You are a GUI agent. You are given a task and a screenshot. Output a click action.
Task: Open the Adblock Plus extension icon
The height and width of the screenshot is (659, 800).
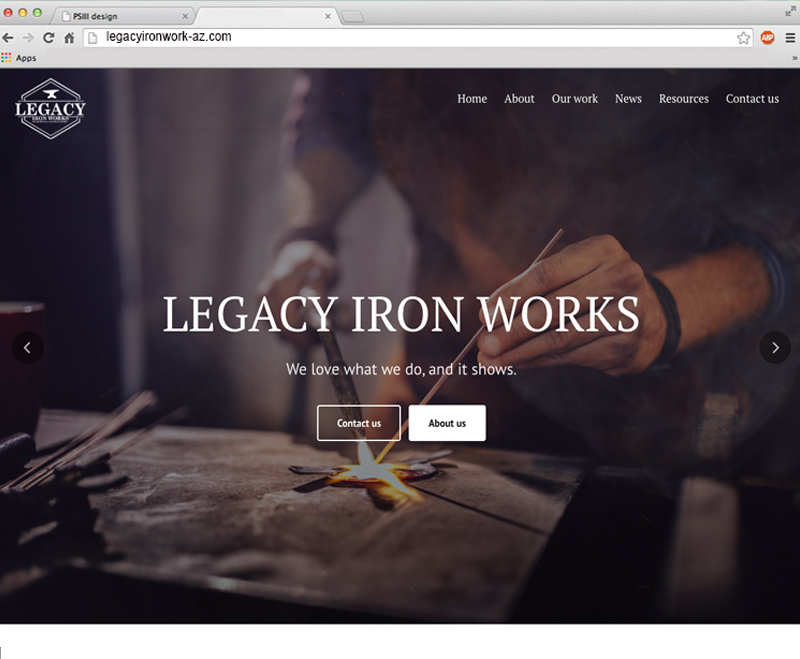tap(767, 38)
